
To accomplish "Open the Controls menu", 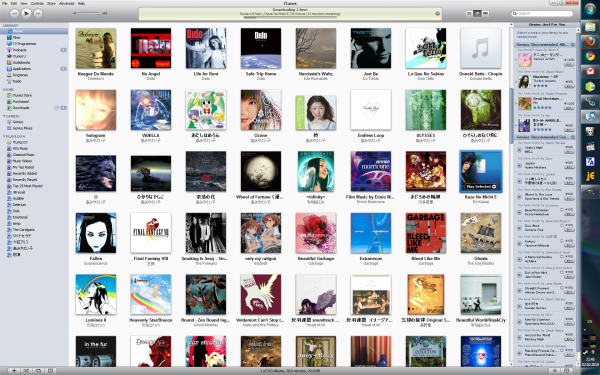I will coord(37,3).
